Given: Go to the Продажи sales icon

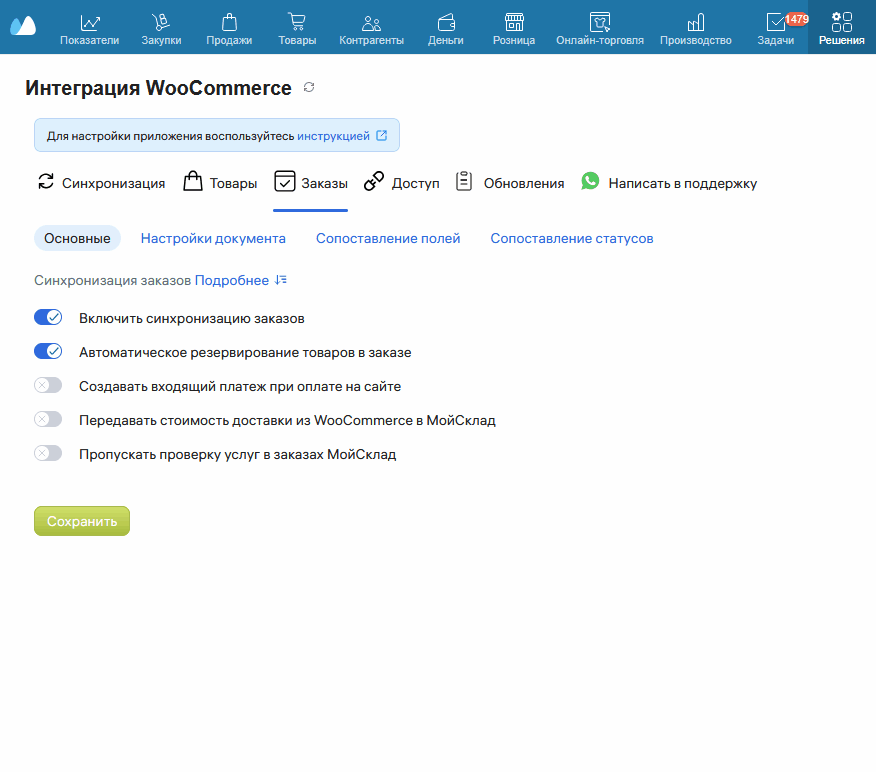Looking at the screenshot, I should click(x=229, y=22).
